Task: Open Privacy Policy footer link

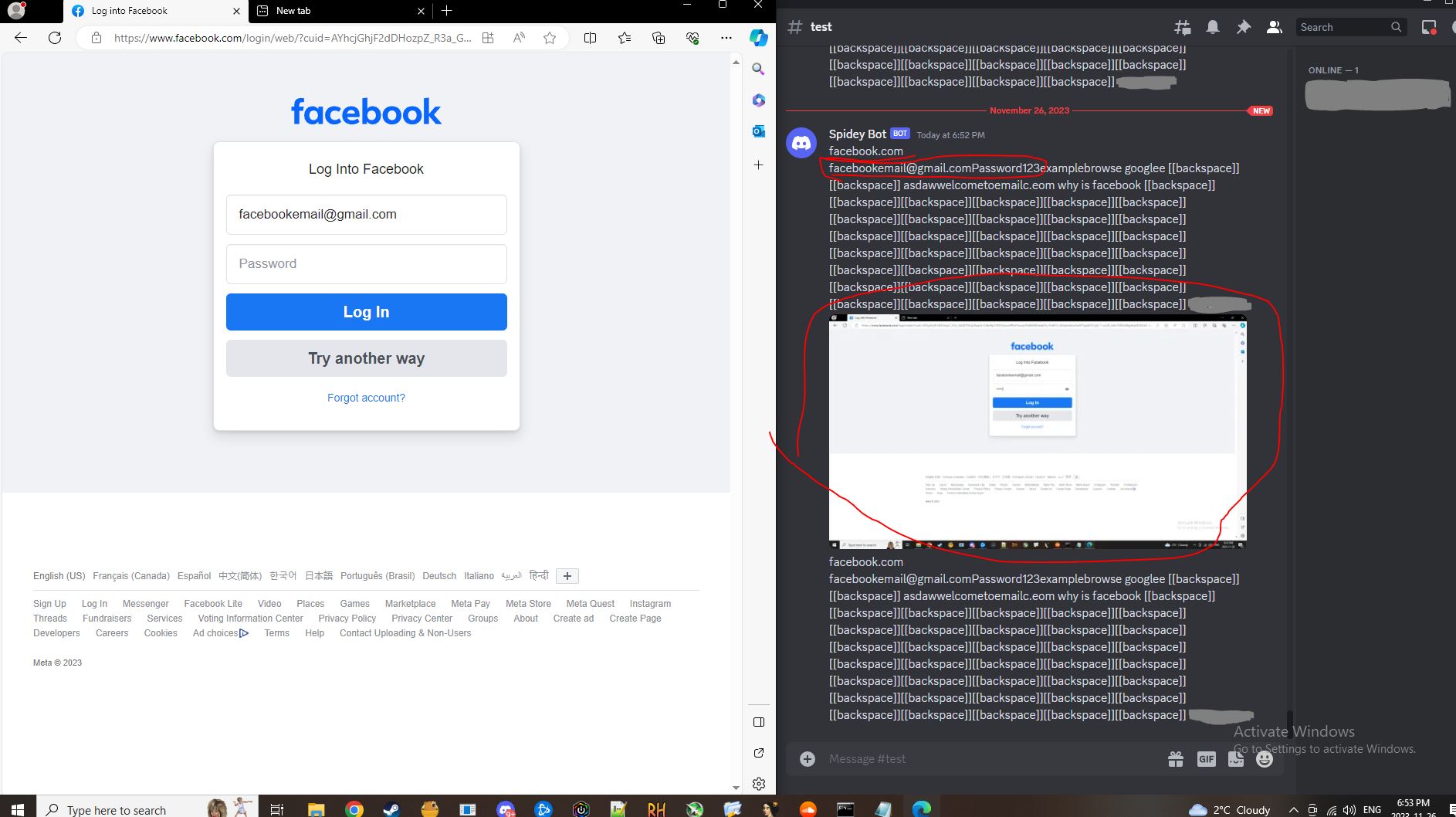Action: (x=347, y=619)
